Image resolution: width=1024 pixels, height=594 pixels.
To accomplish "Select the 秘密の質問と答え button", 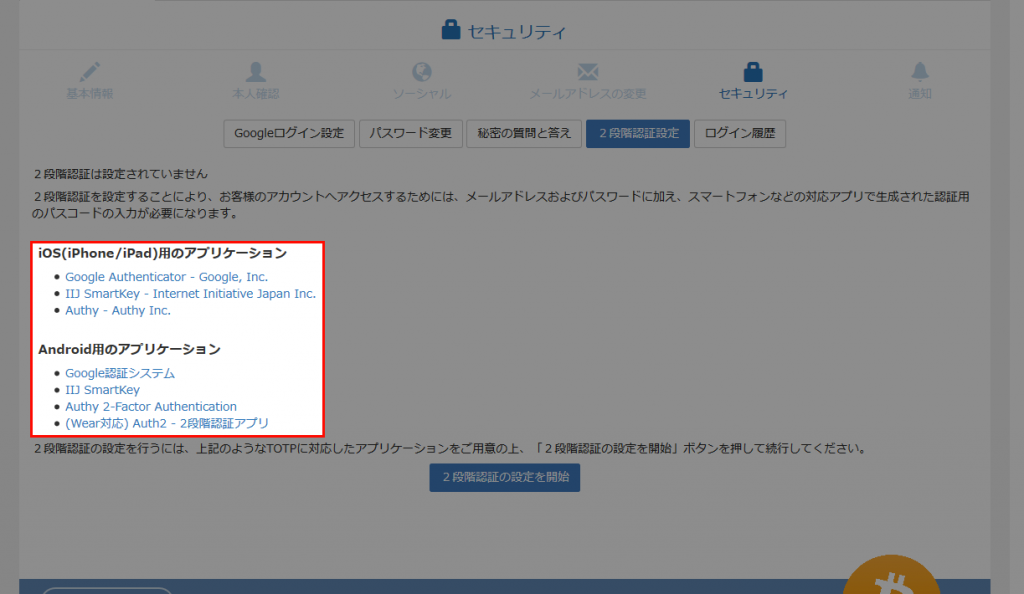I will (x=524, y=133).
